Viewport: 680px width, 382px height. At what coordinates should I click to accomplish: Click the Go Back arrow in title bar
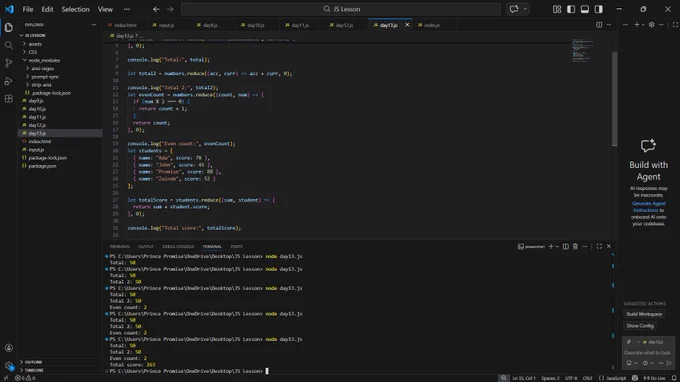[x=156, y=9]
